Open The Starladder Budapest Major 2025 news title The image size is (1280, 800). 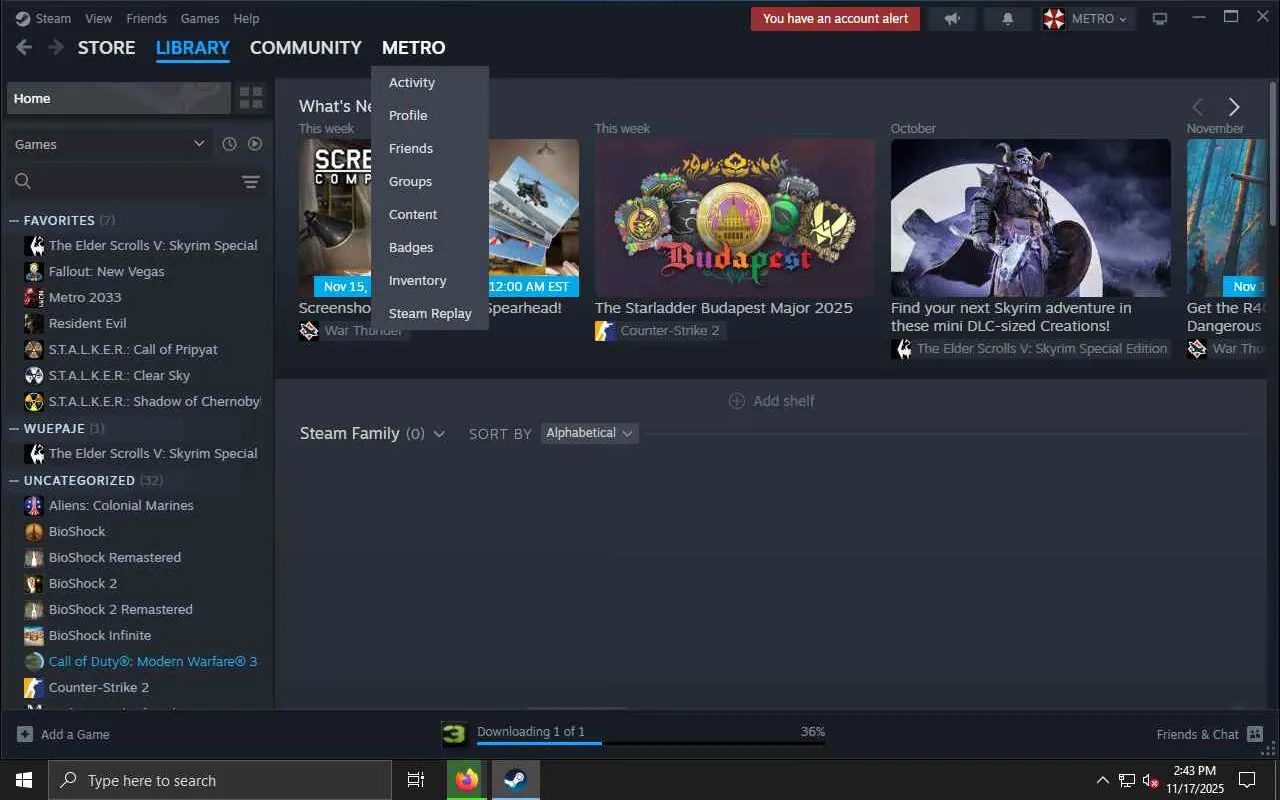tap(724, 308)
